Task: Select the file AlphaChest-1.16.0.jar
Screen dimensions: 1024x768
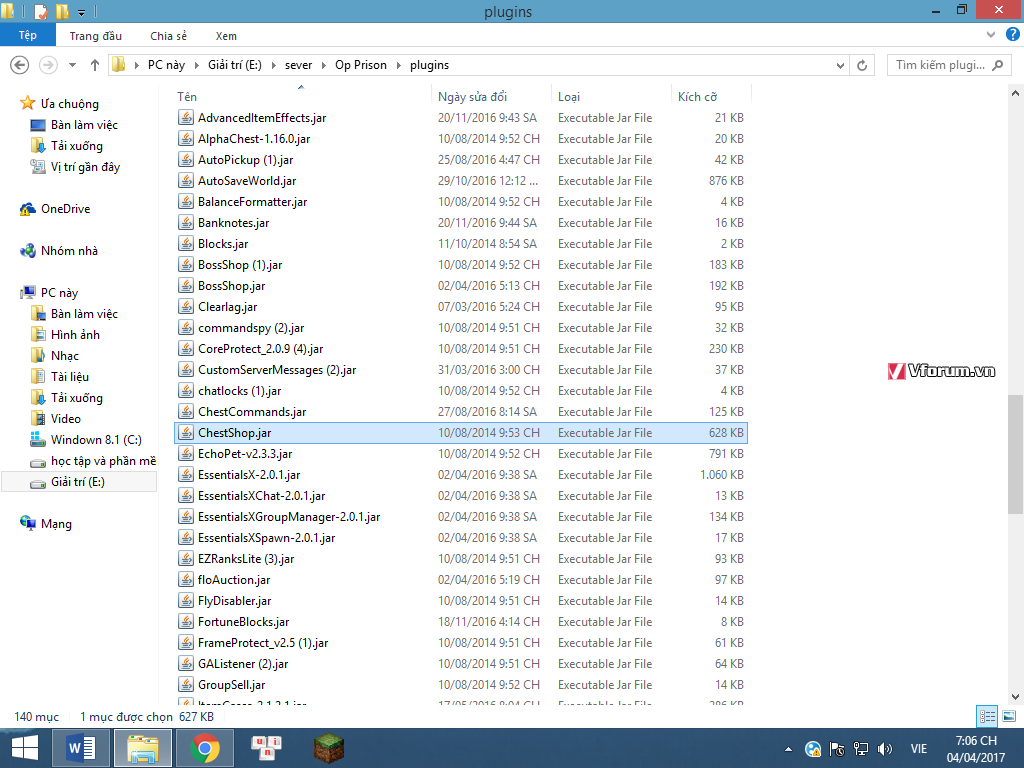Action: pyautogui.click(x=254, y=138)
